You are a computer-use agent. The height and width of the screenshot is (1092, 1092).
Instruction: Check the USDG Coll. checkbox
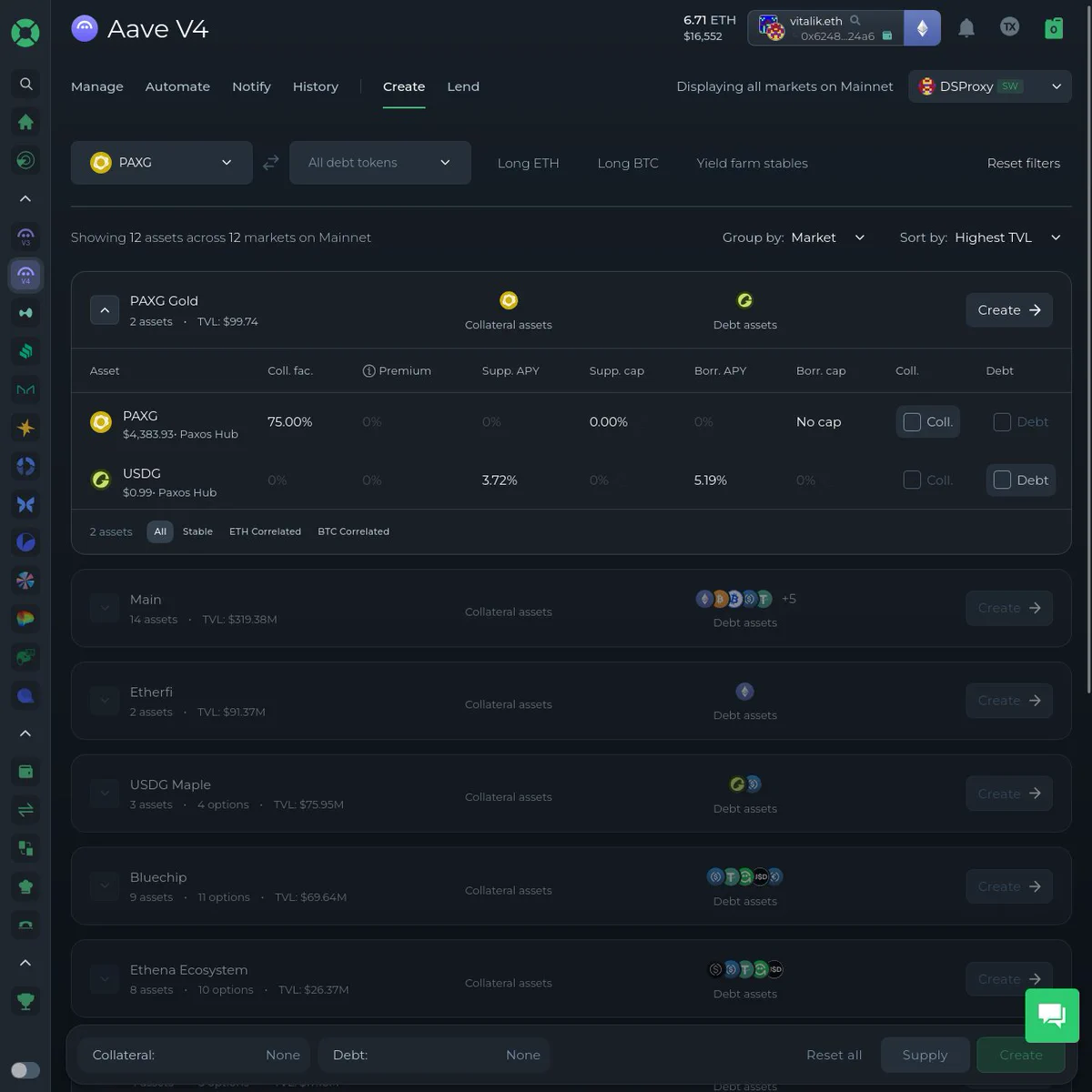(912, 480)
